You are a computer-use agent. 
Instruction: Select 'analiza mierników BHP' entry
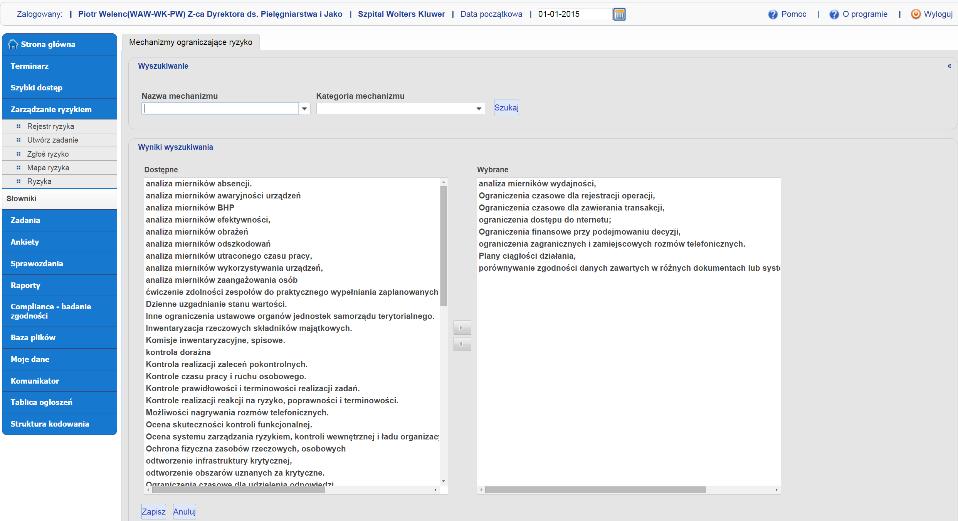click(190, 208)
